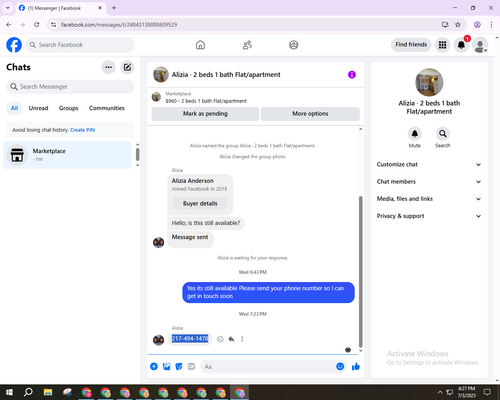
Task: Open the account profile avatar menu
Action: (x=480, y=45)
